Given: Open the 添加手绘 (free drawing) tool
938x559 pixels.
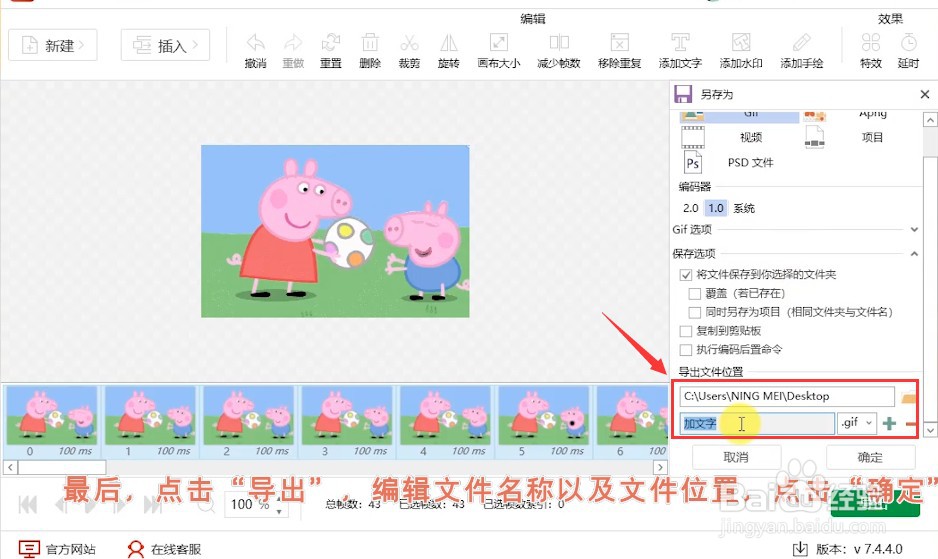Looking at the screenshot, I should [x=802, y=43].
